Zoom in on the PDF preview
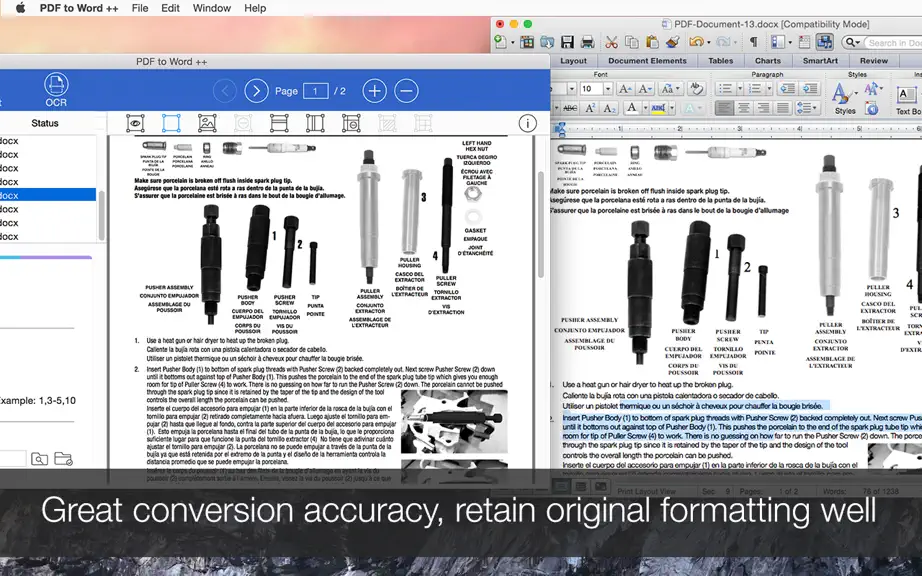Screen dimensions: 922x576 pos(375,91)
